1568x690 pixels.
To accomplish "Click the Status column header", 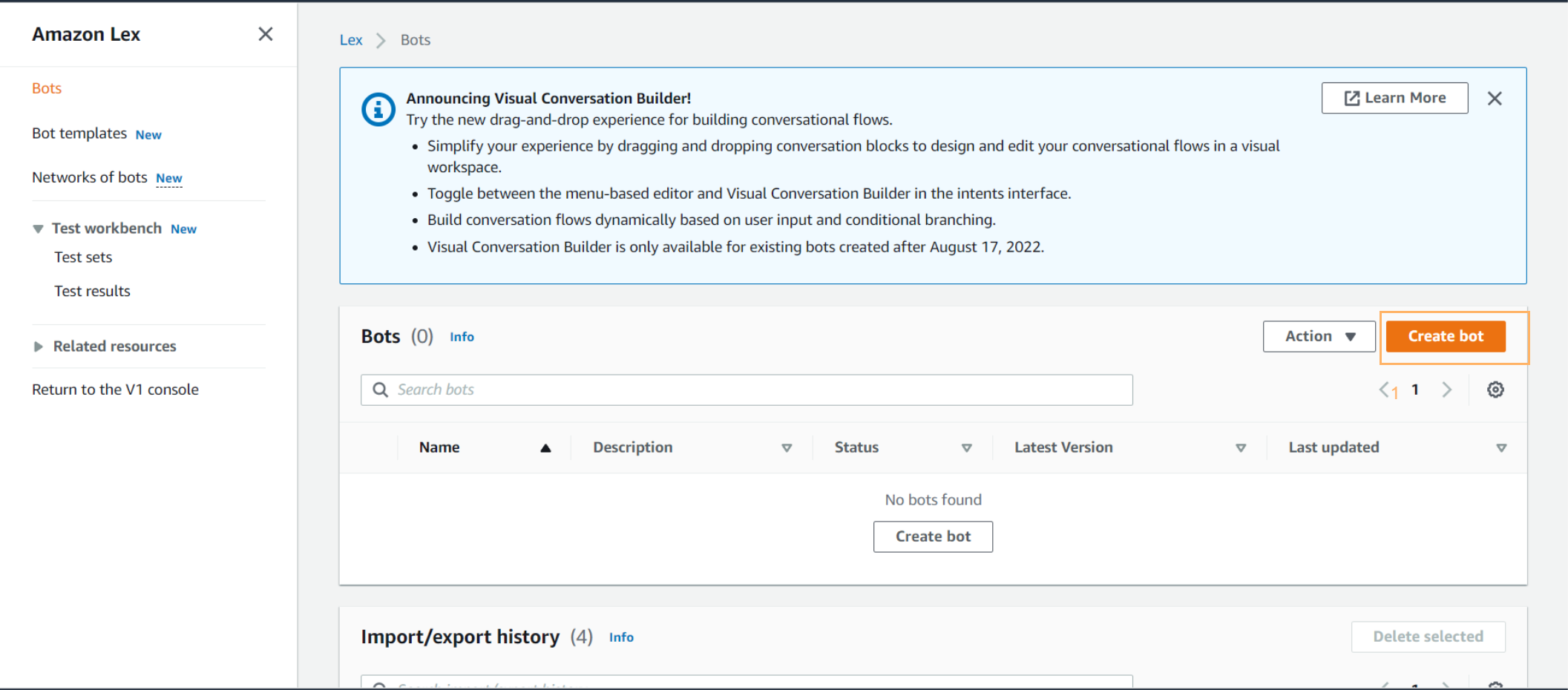I will tap(856, 447).
